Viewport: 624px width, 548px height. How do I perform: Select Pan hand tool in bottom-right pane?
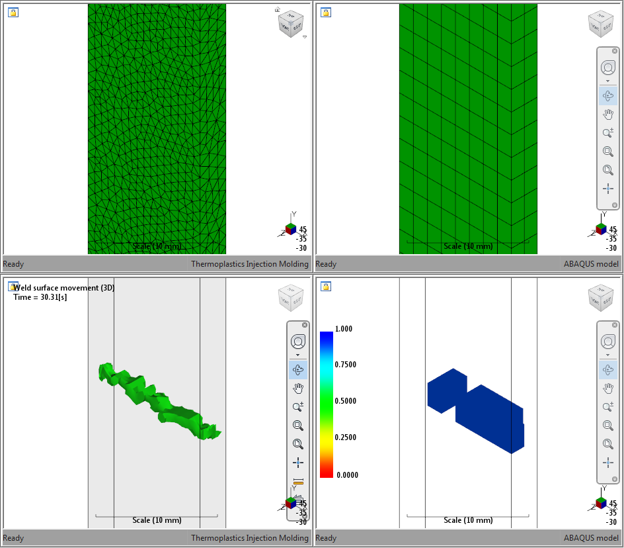click(608, 388)
